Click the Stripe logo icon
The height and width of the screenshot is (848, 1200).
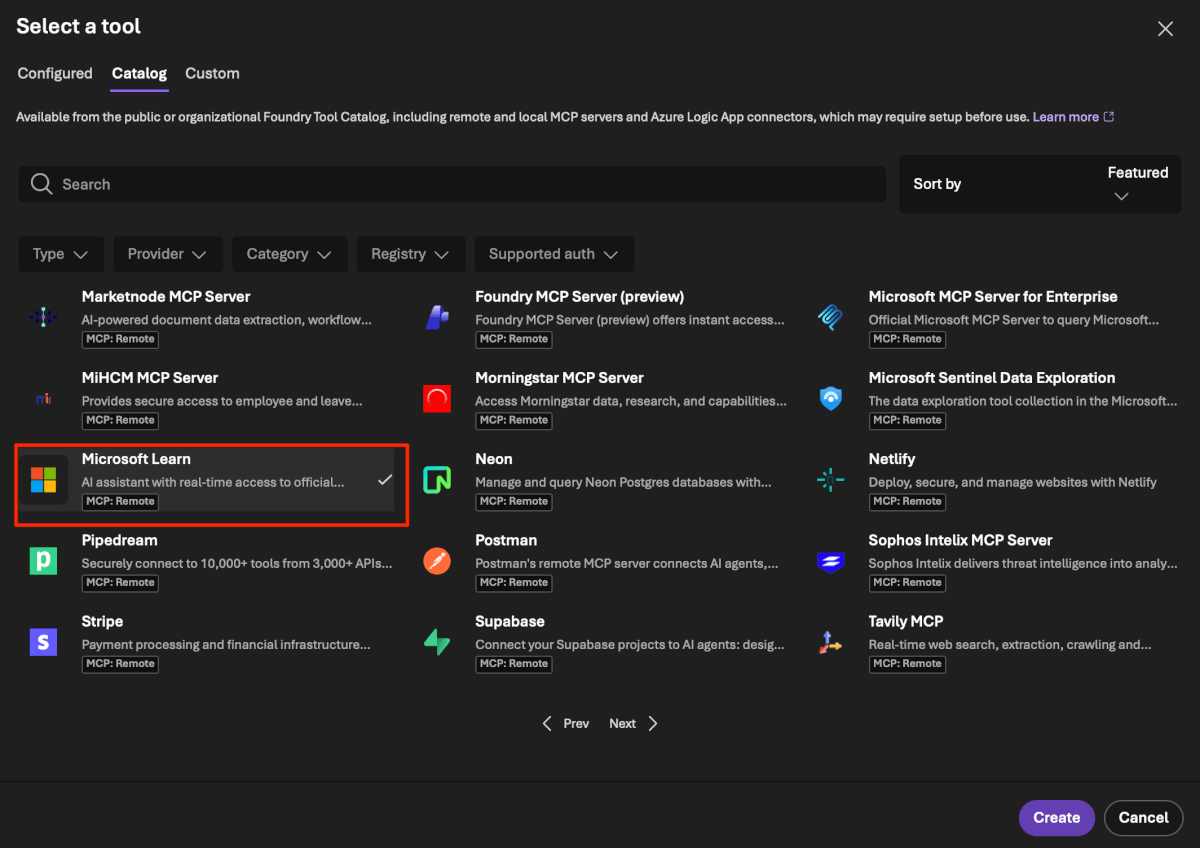[x=43, y=642]
